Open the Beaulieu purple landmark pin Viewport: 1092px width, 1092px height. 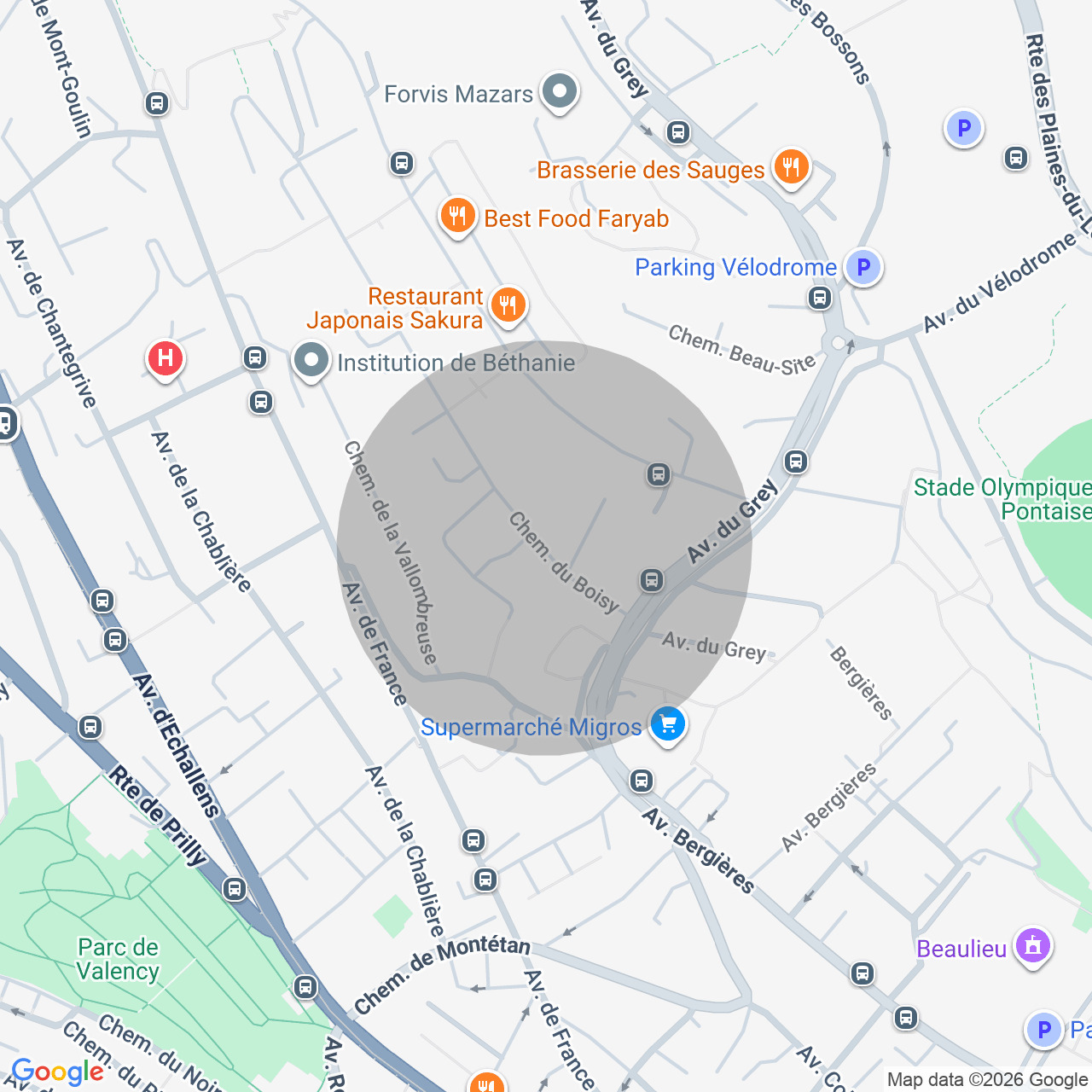point(1033,947)
